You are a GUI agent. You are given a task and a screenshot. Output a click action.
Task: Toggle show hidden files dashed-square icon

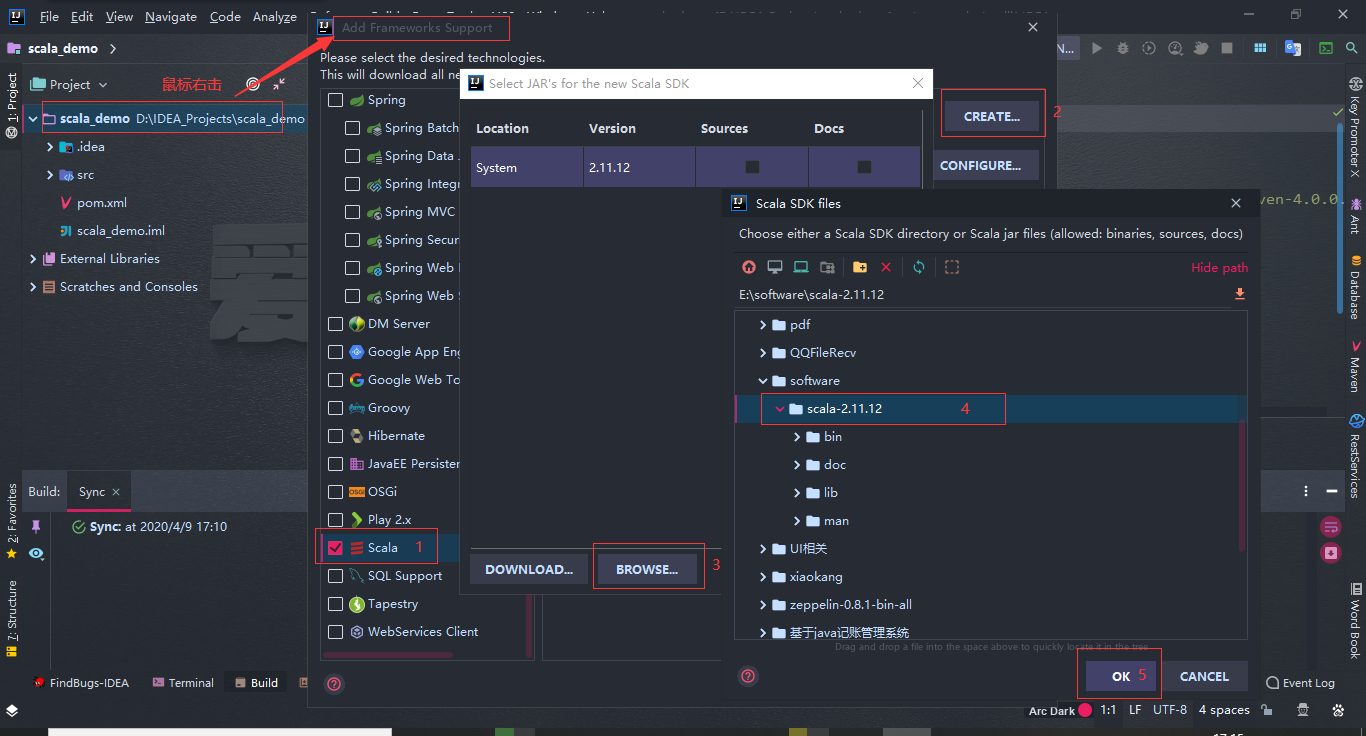(952, 267)
